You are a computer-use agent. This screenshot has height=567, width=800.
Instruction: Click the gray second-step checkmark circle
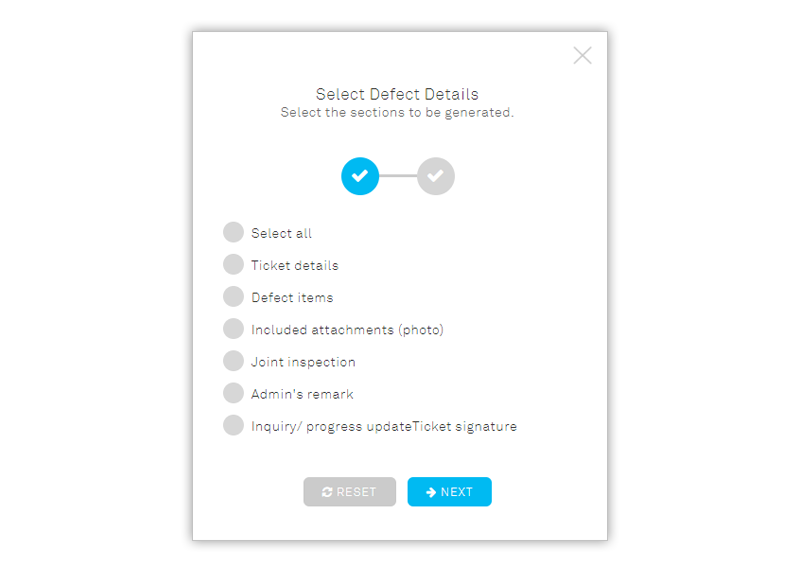point(436,176)
